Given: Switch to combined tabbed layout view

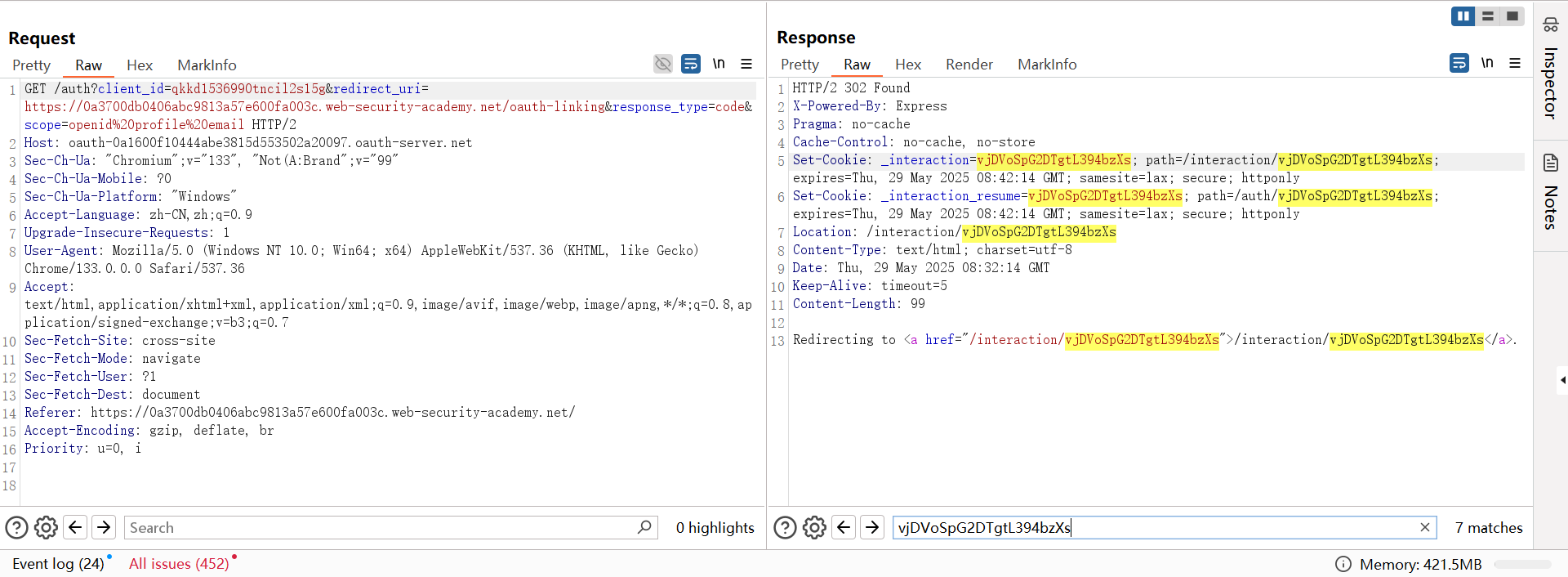Looking at the screenshot, I should tap(1512, 16).
